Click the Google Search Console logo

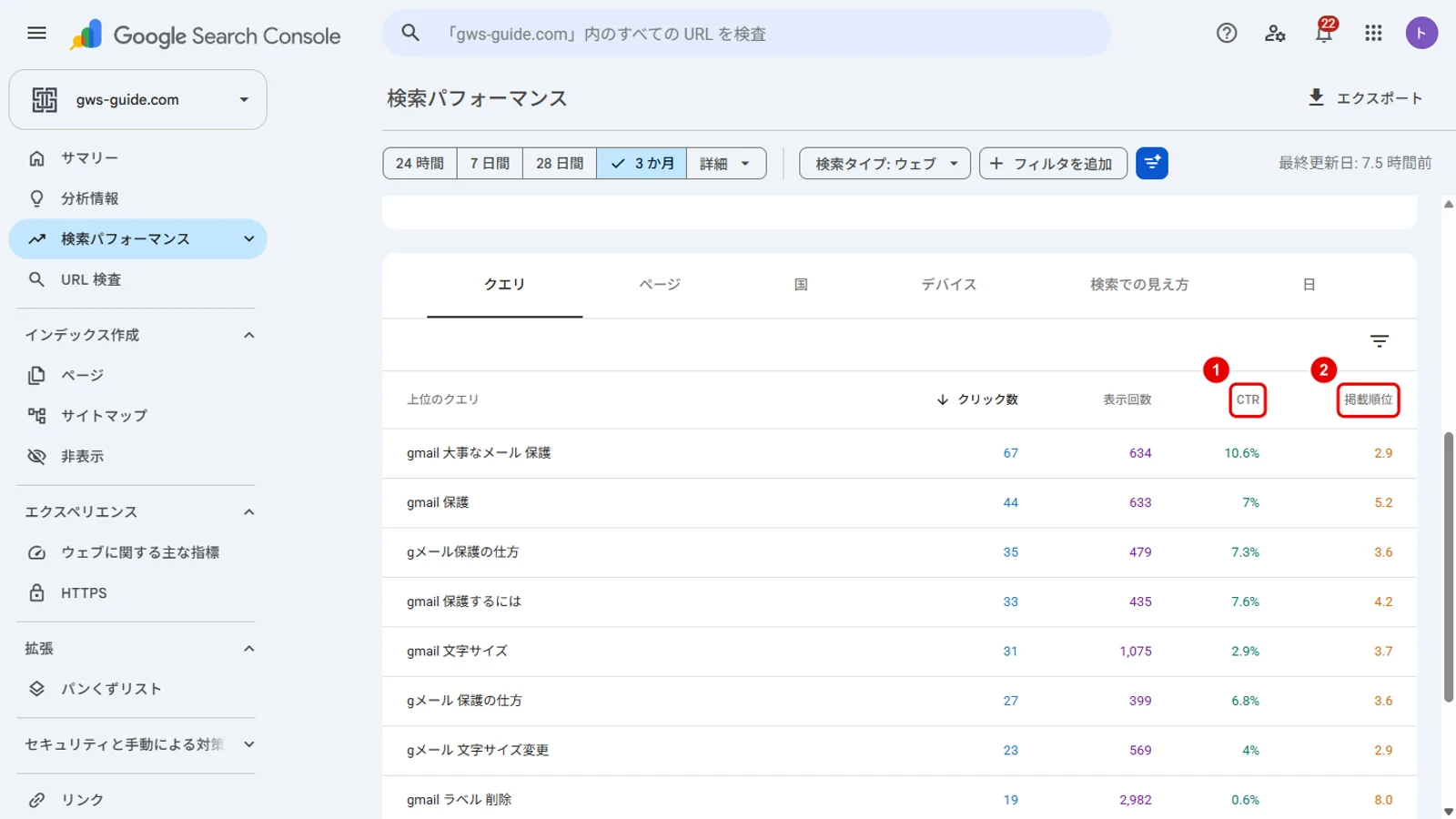pyautogui.click(x=206, y=35)
